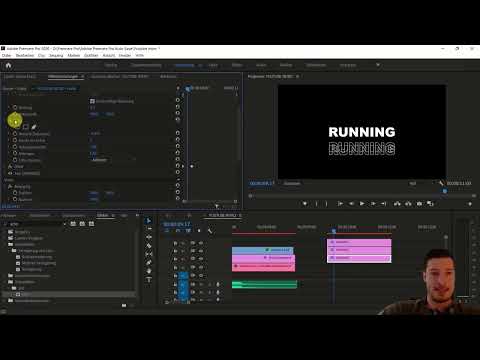Go to next keyframe arrow
480x360 pixels.
point(183,166)
